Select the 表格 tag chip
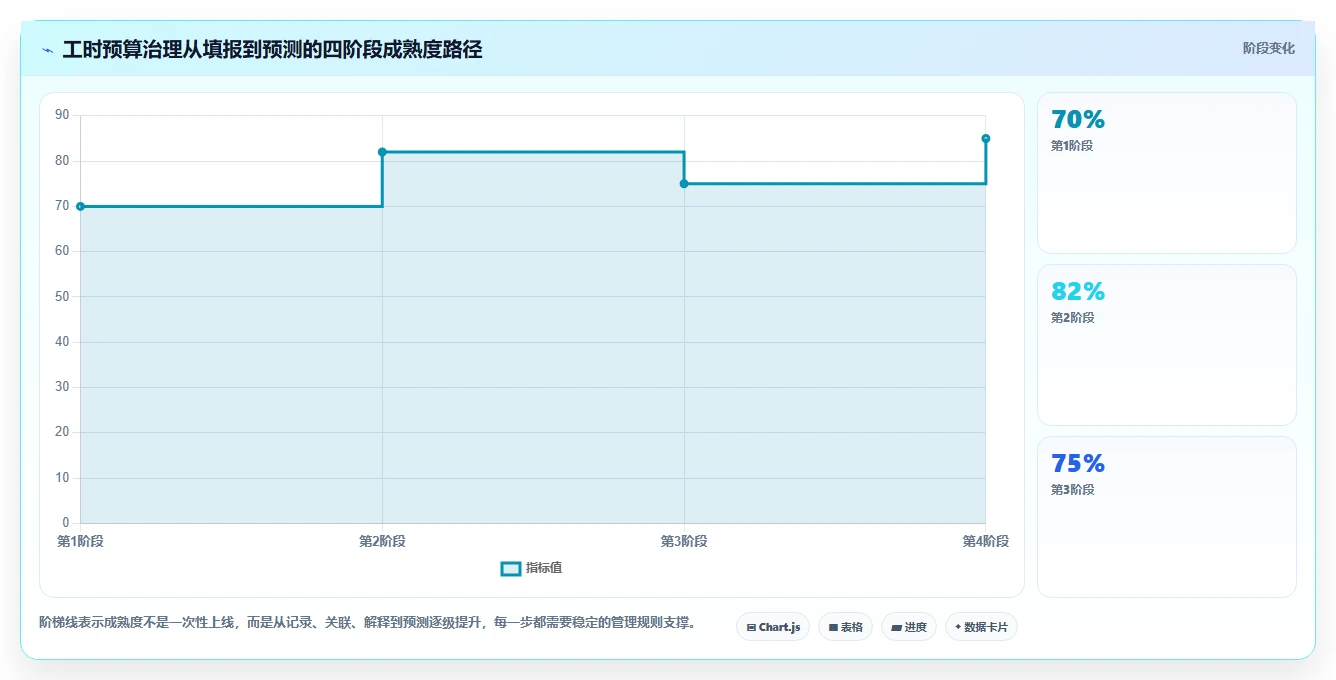 [x=846, y=627]
